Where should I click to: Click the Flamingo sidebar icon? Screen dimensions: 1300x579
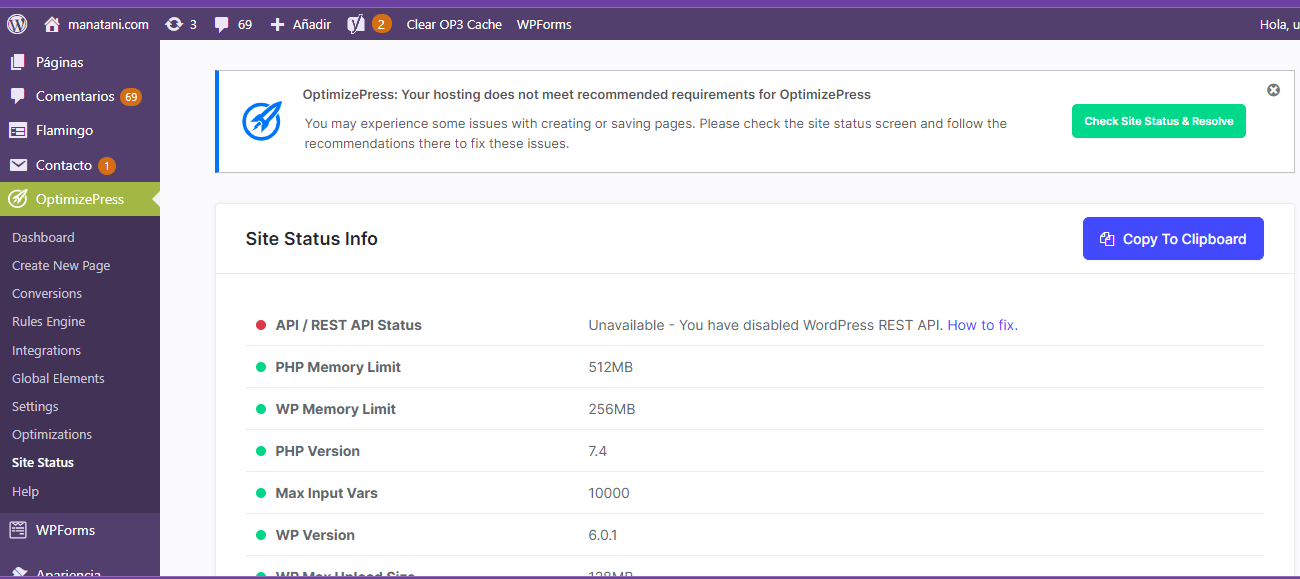coord(18,130)
